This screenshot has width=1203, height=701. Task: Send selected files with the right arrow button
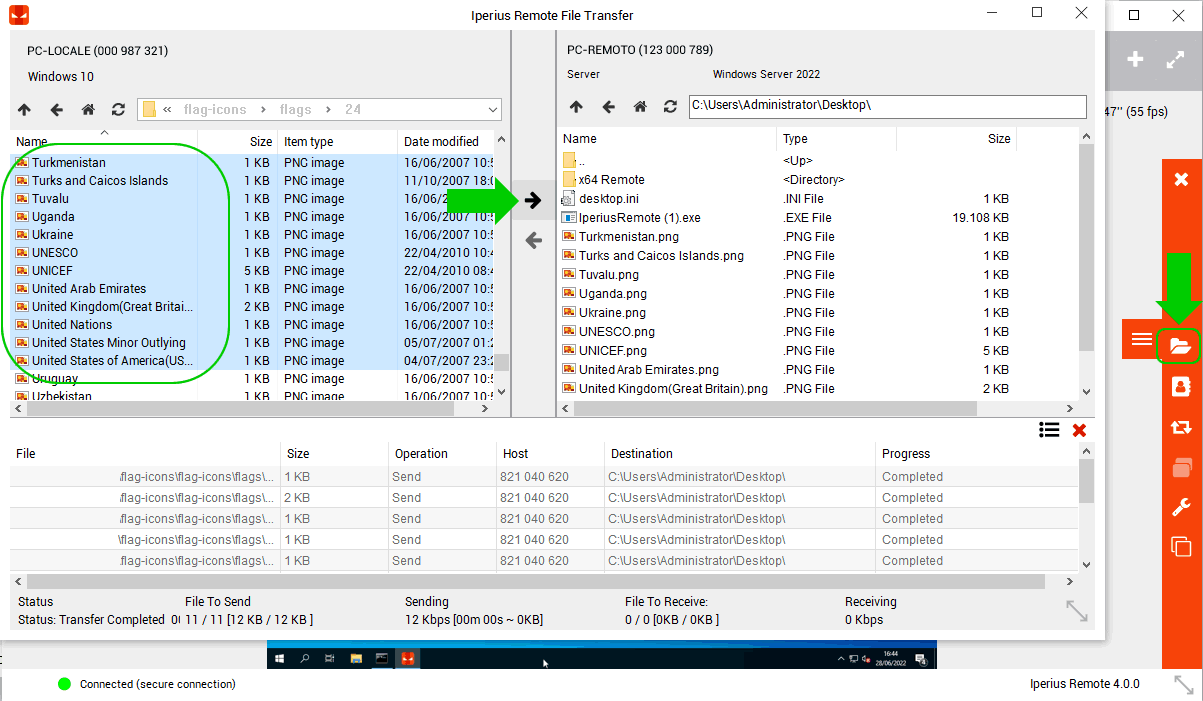pyautogui.click(x=533, y=200)
